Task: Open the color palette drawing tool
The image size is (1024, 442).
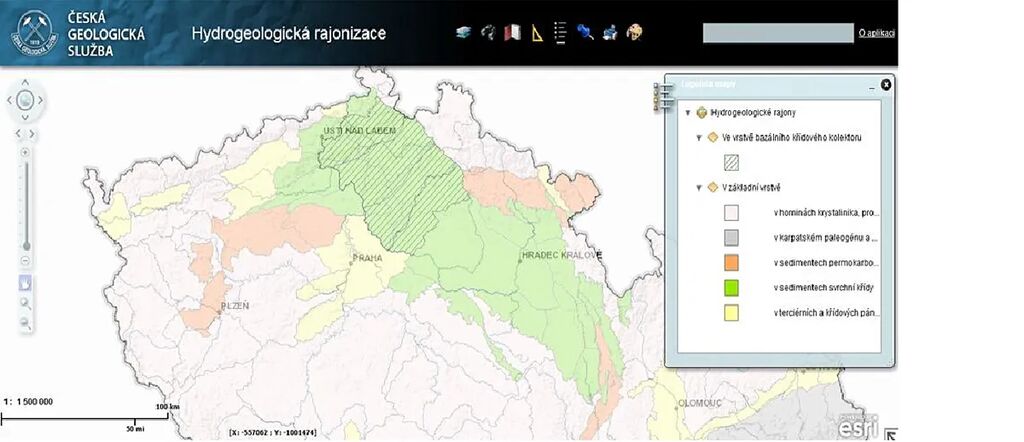Action: [x=634, y=33]
